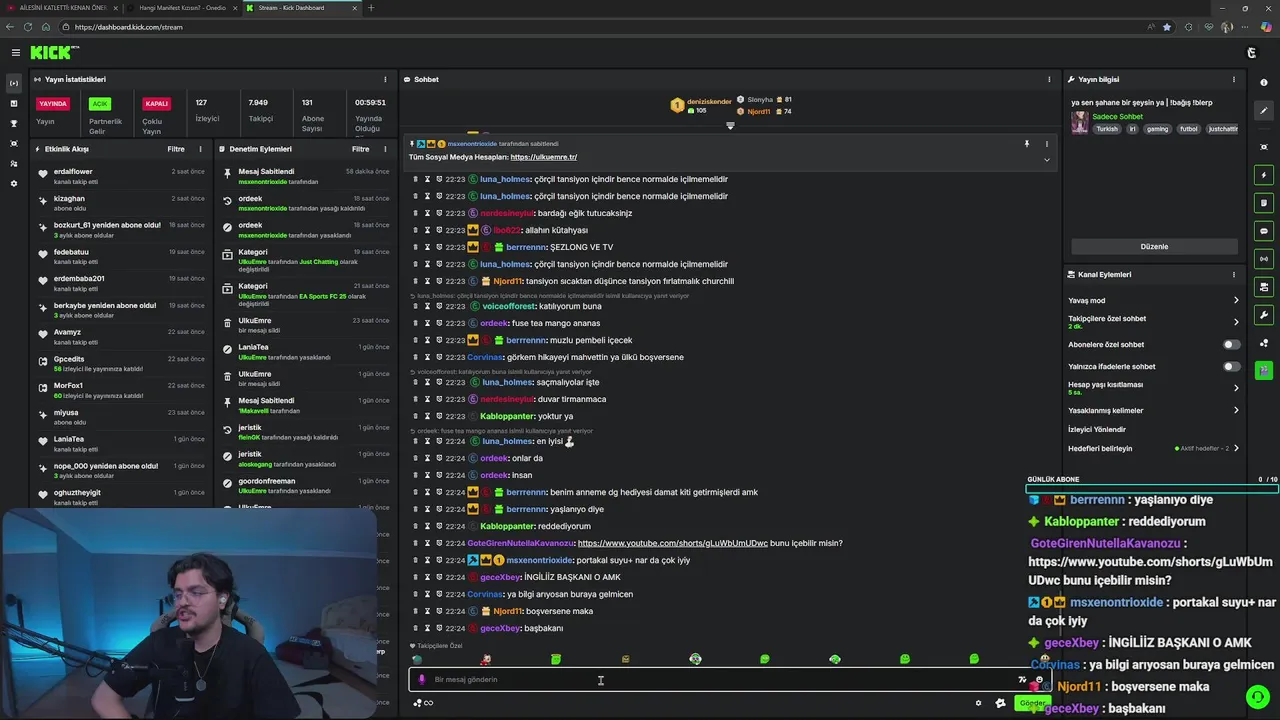Click the KAPALI Çoklu Yayın badge
The width and height of the screenshot is (1280, 720).
pos(156,103)
